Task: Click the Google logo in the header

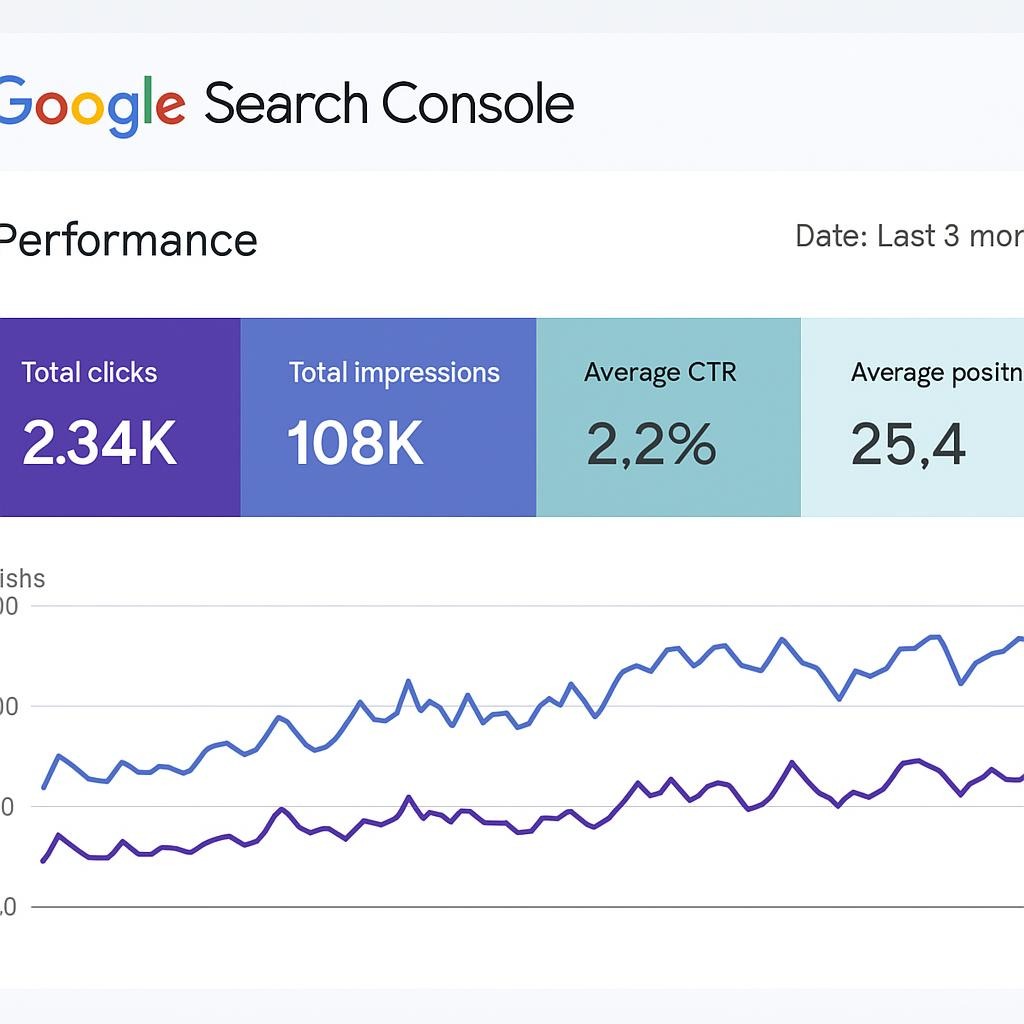Action: (x=92, y=105)
